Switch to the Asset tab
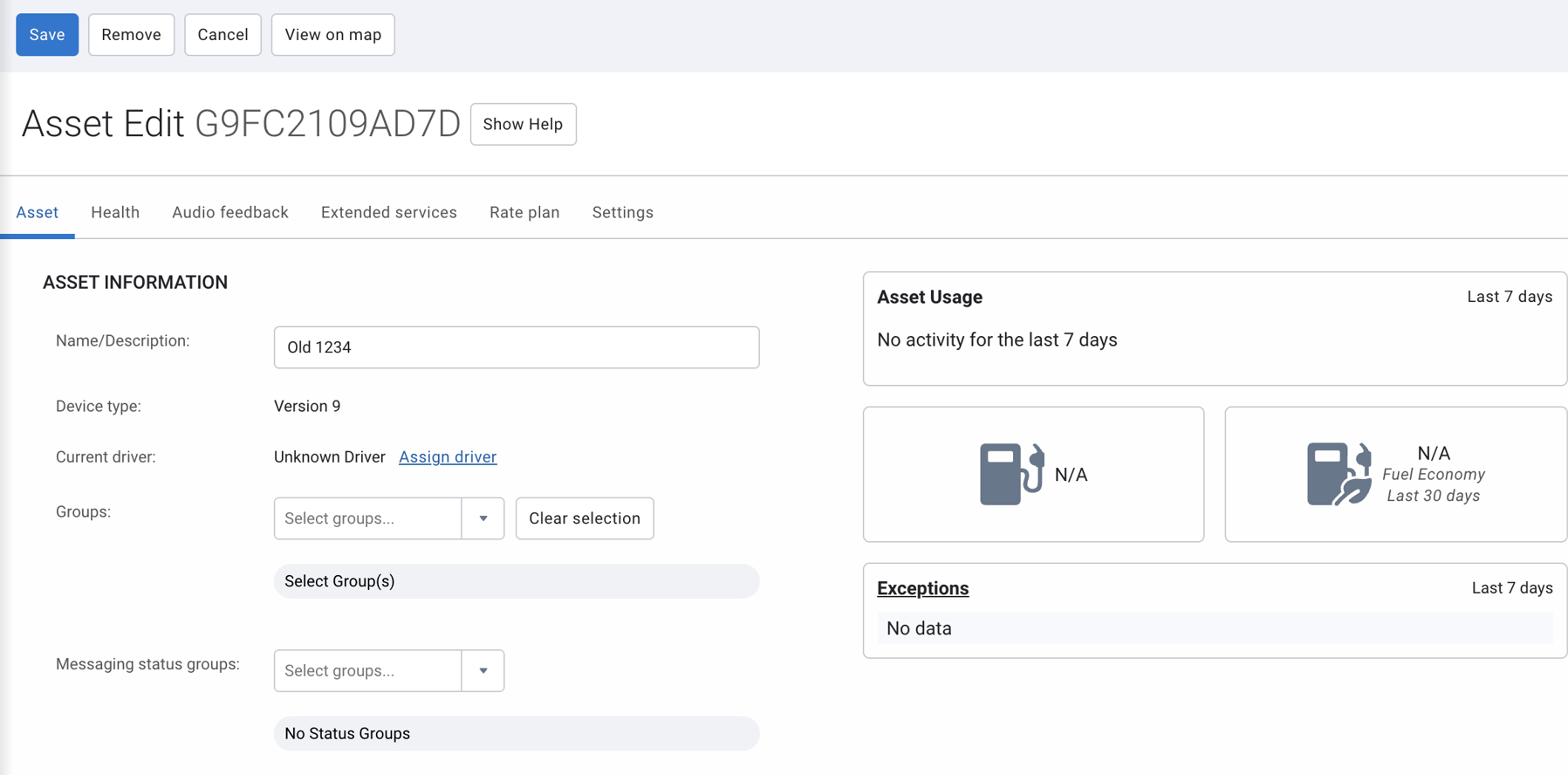 click(x=38, y=212)
